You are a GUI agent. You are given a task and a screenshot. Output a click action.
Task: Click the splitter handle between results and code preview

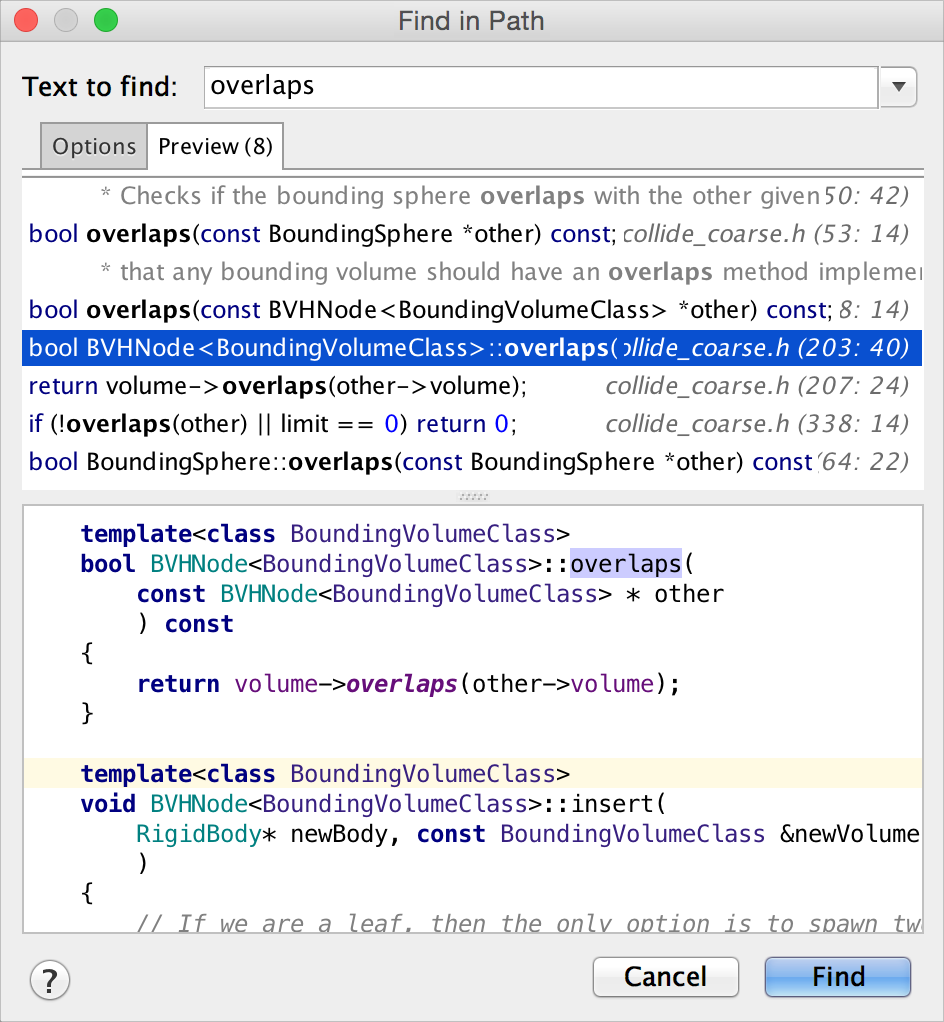tap(473, 497)
